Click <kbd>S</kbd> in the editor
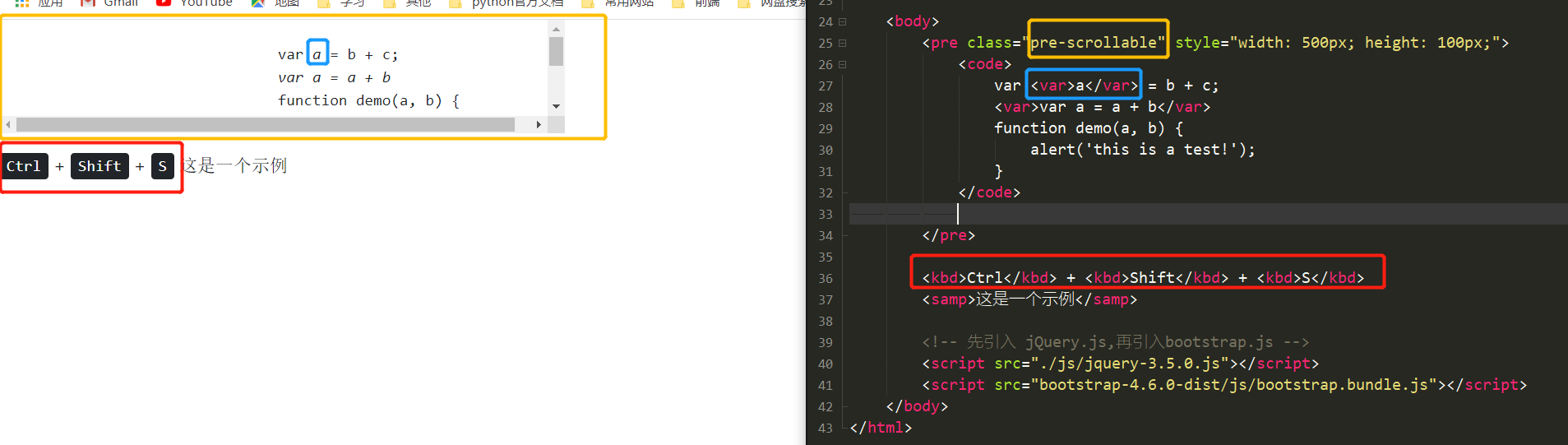This screenshot has height=445, width=1568. [1311, 278]
